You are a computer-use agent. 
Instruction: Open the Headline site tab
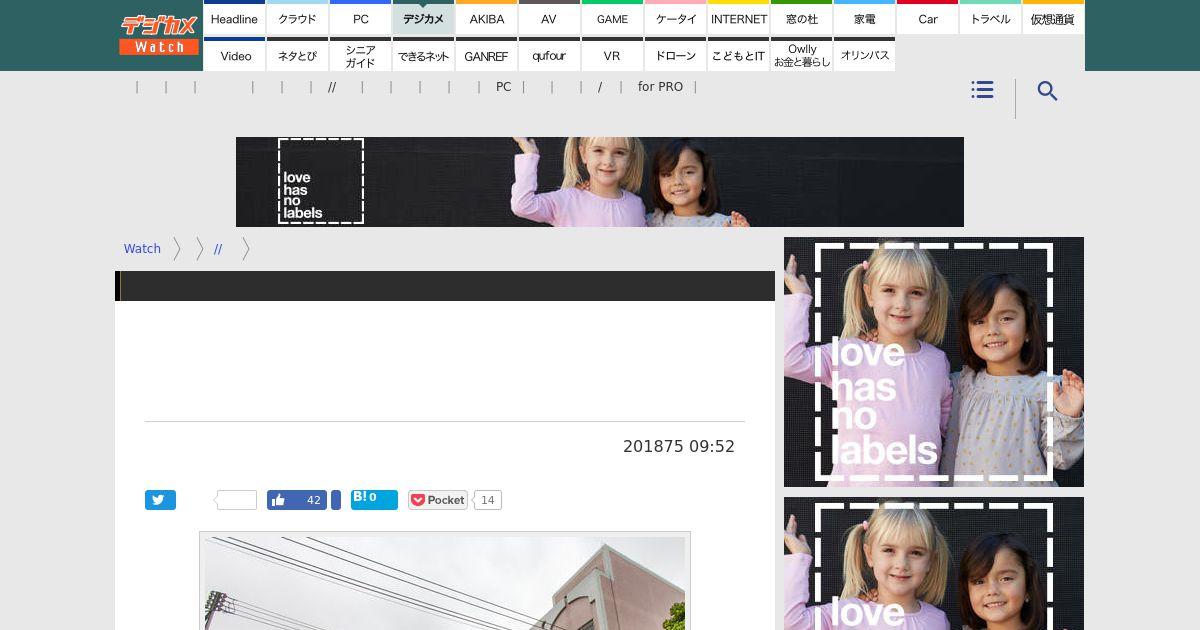coord(234,18)
